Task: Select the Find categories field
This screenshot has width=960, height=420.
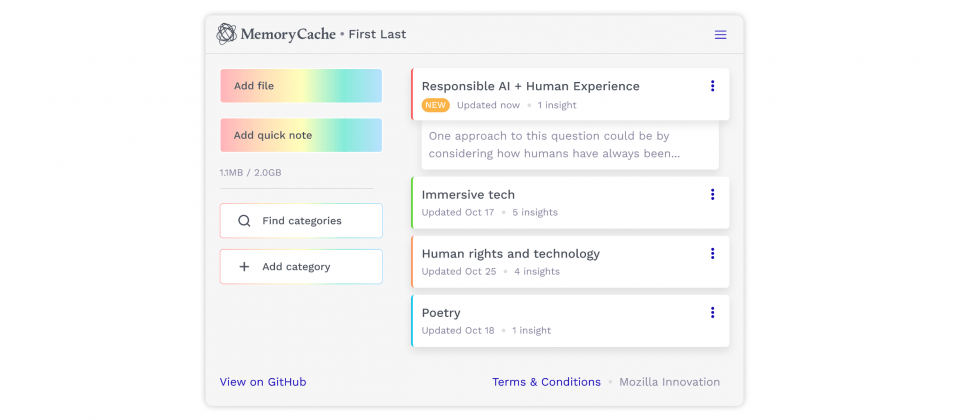Action: pyautogui.click(x=301, y=221)
